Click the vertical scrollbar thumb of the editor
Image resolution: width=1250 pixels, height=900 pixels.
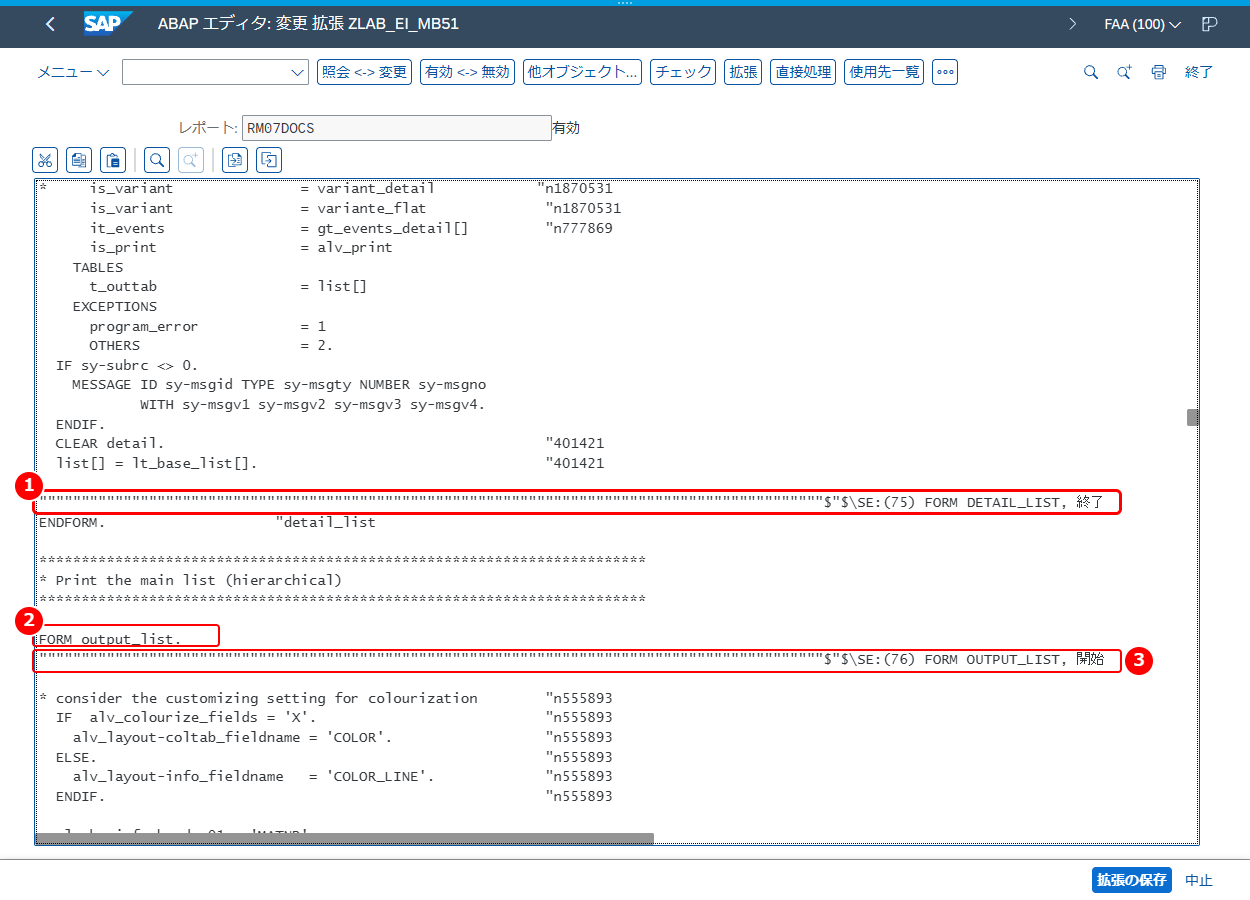pyautogui.click(x=1193, y=417)
